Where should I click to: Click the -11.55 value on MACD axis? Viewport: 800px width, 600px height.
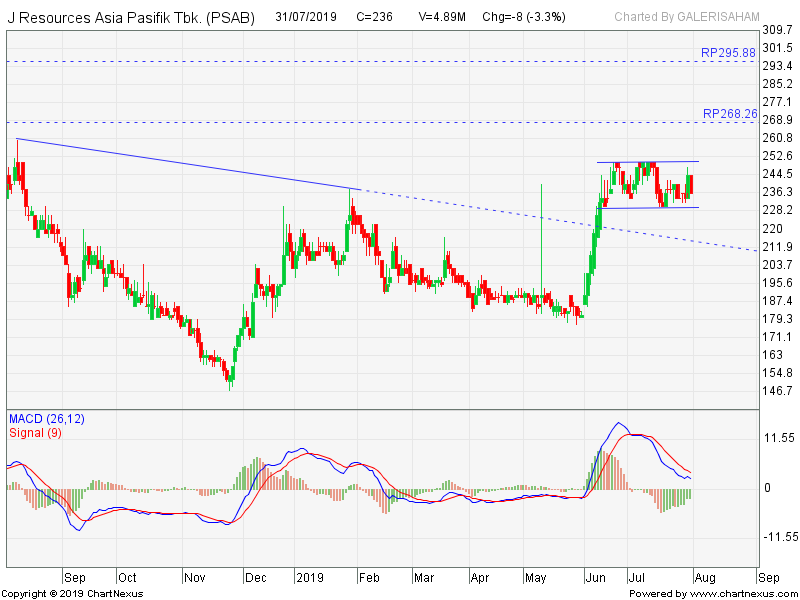(x=775, y=537)
